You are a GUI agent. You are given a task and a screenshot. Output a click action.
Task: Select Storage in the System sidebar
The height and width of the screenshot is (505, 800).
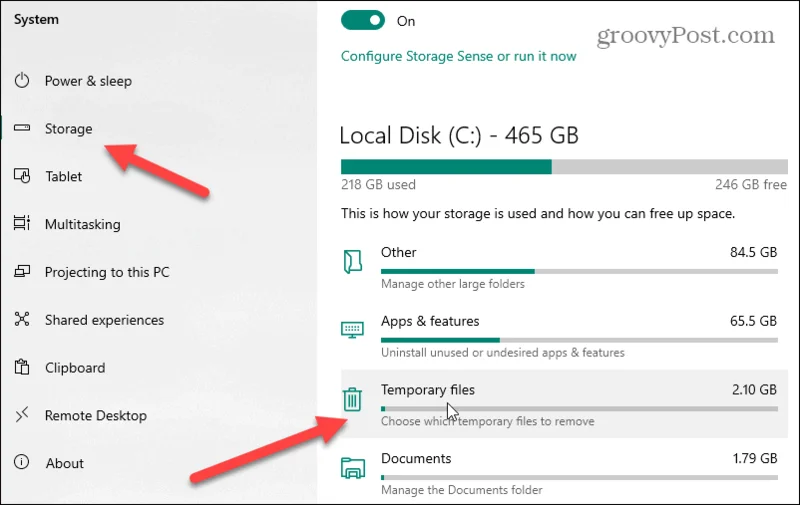(68, 129)
